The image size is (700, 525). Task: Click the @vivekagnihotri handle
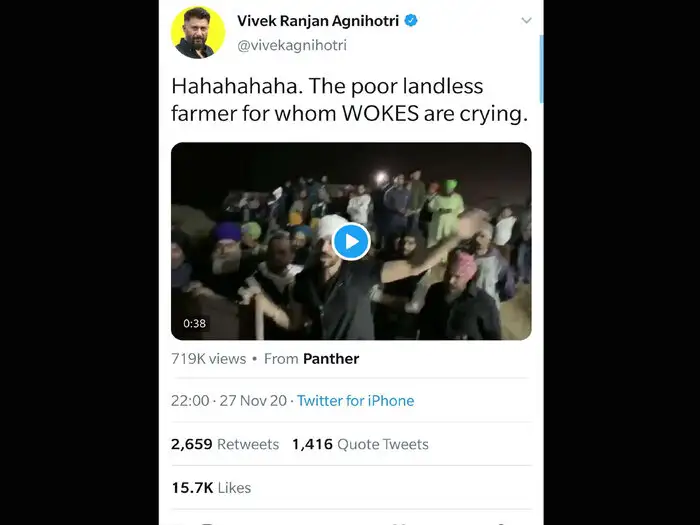pyautogui.click(x=292, y=45)
